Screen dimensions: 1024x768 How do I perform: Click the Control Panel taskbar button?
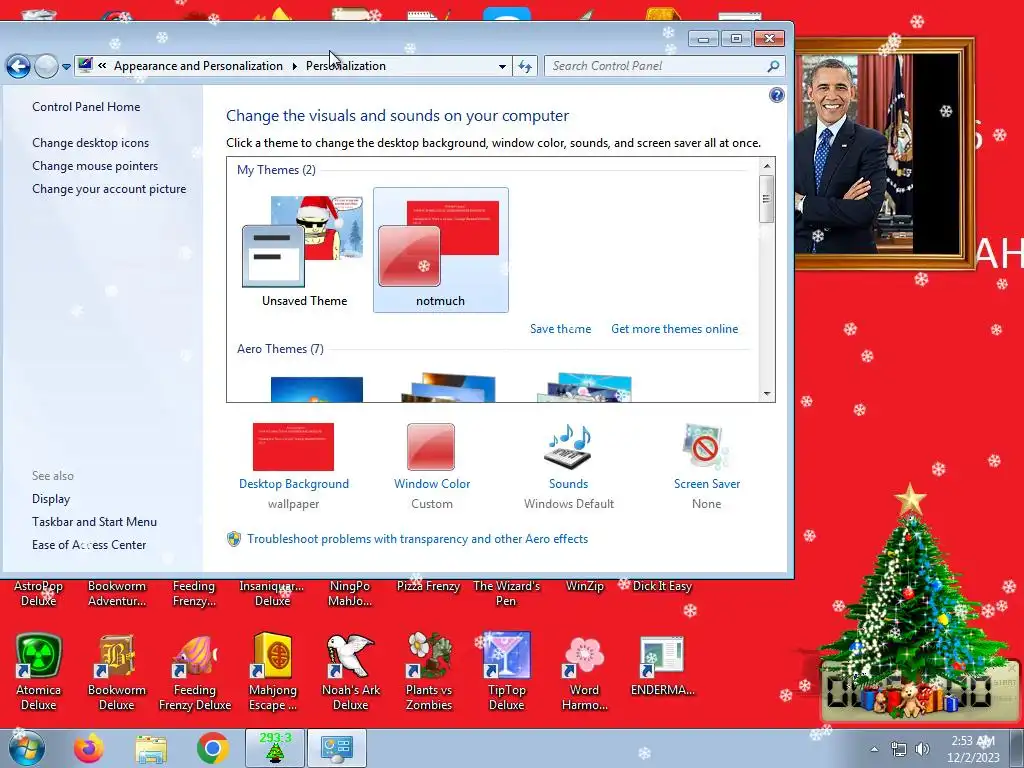click(x=337, y=748)
